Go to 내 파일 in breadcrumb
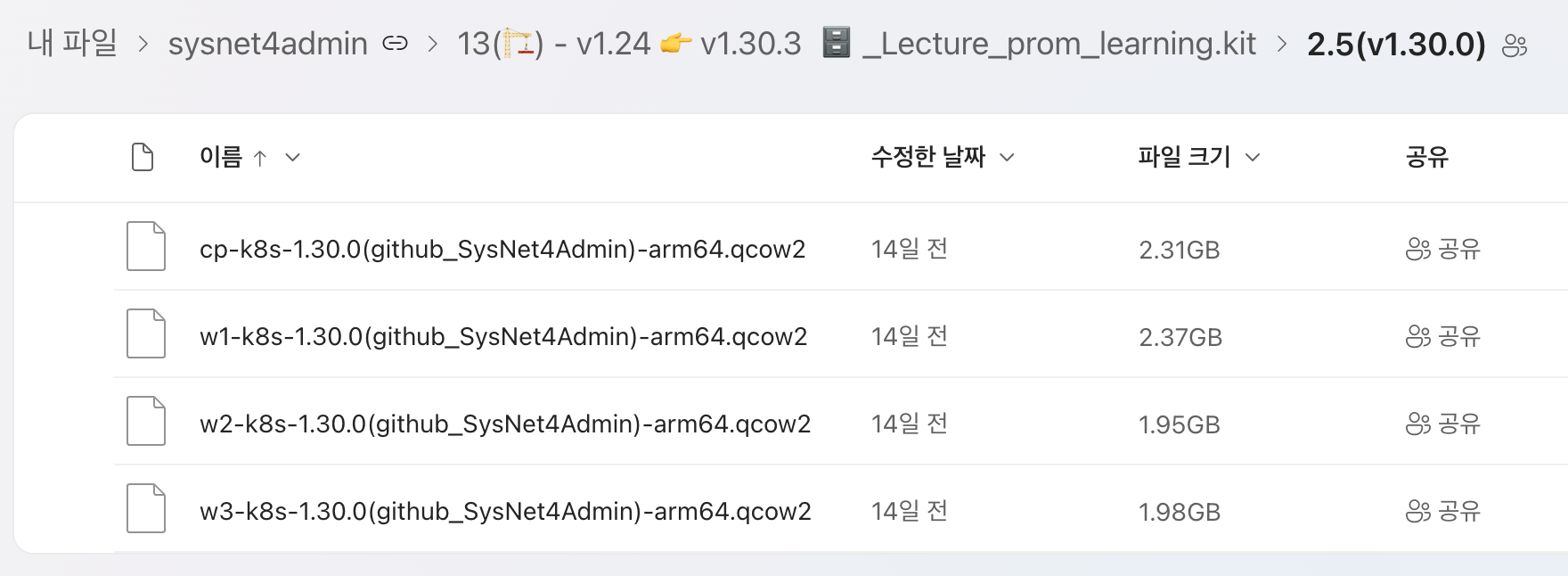1568x576 pixels. click(x=72, y=42)
